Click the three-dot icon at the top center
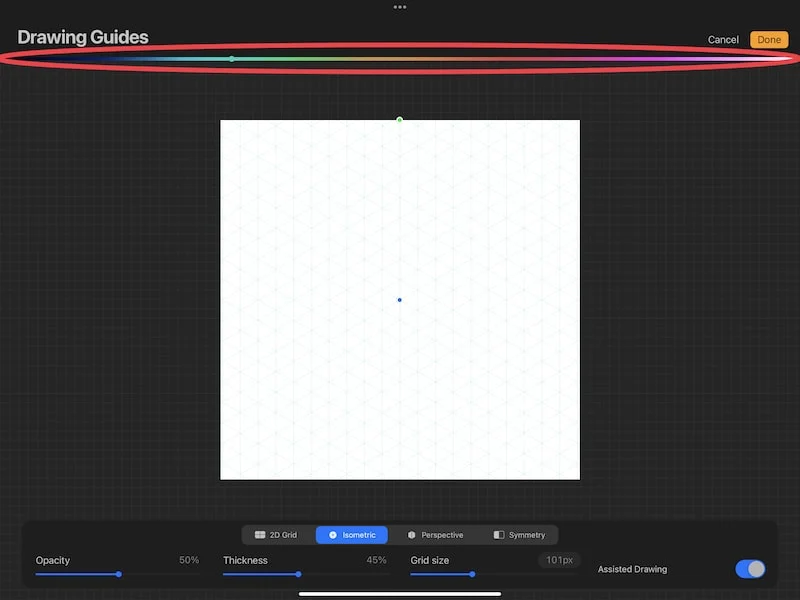Viewport: 800px width, 600px height. click(x=400, y=7)
